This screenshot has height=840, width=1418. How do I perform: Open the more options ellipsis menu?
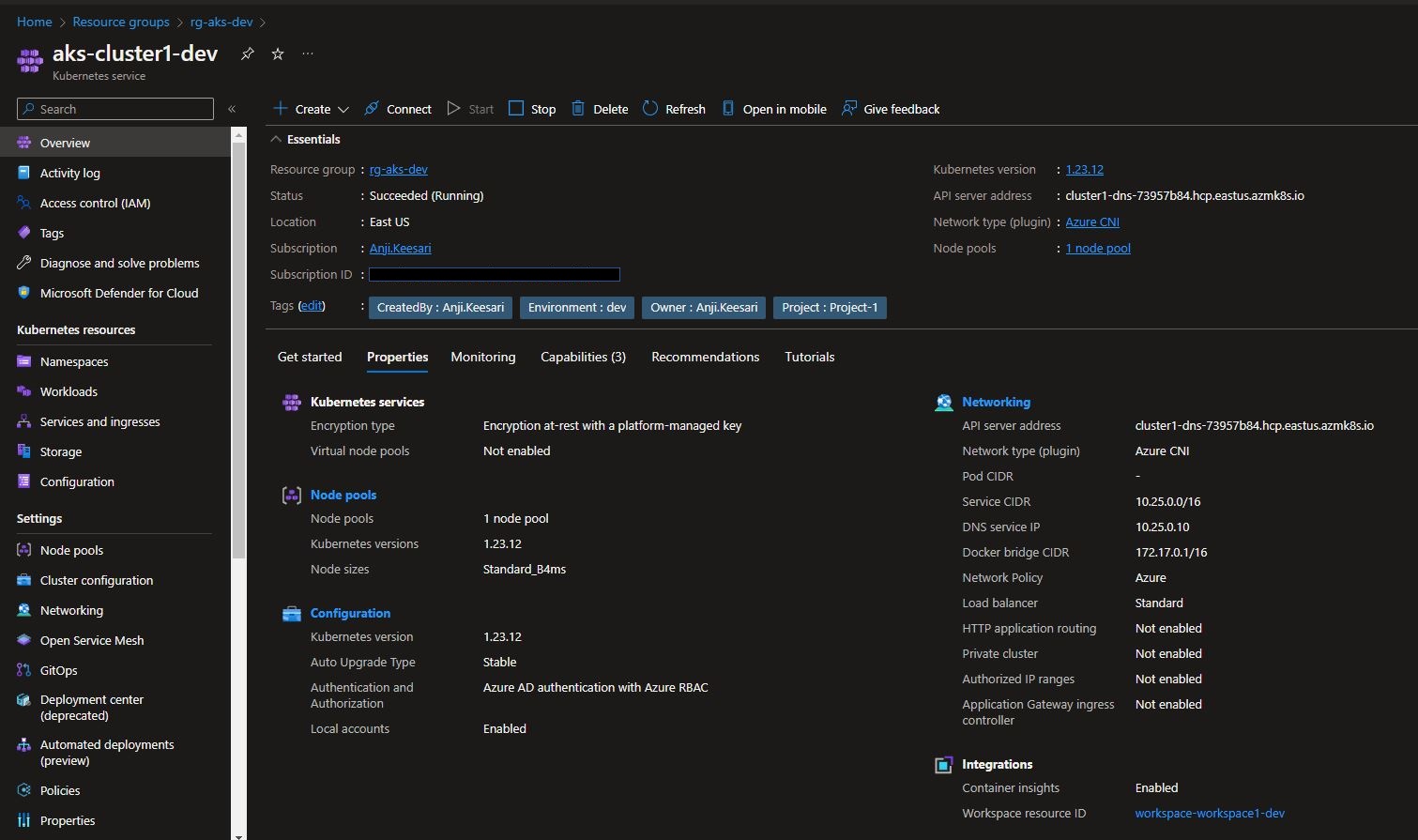click(x=308, y=53)
